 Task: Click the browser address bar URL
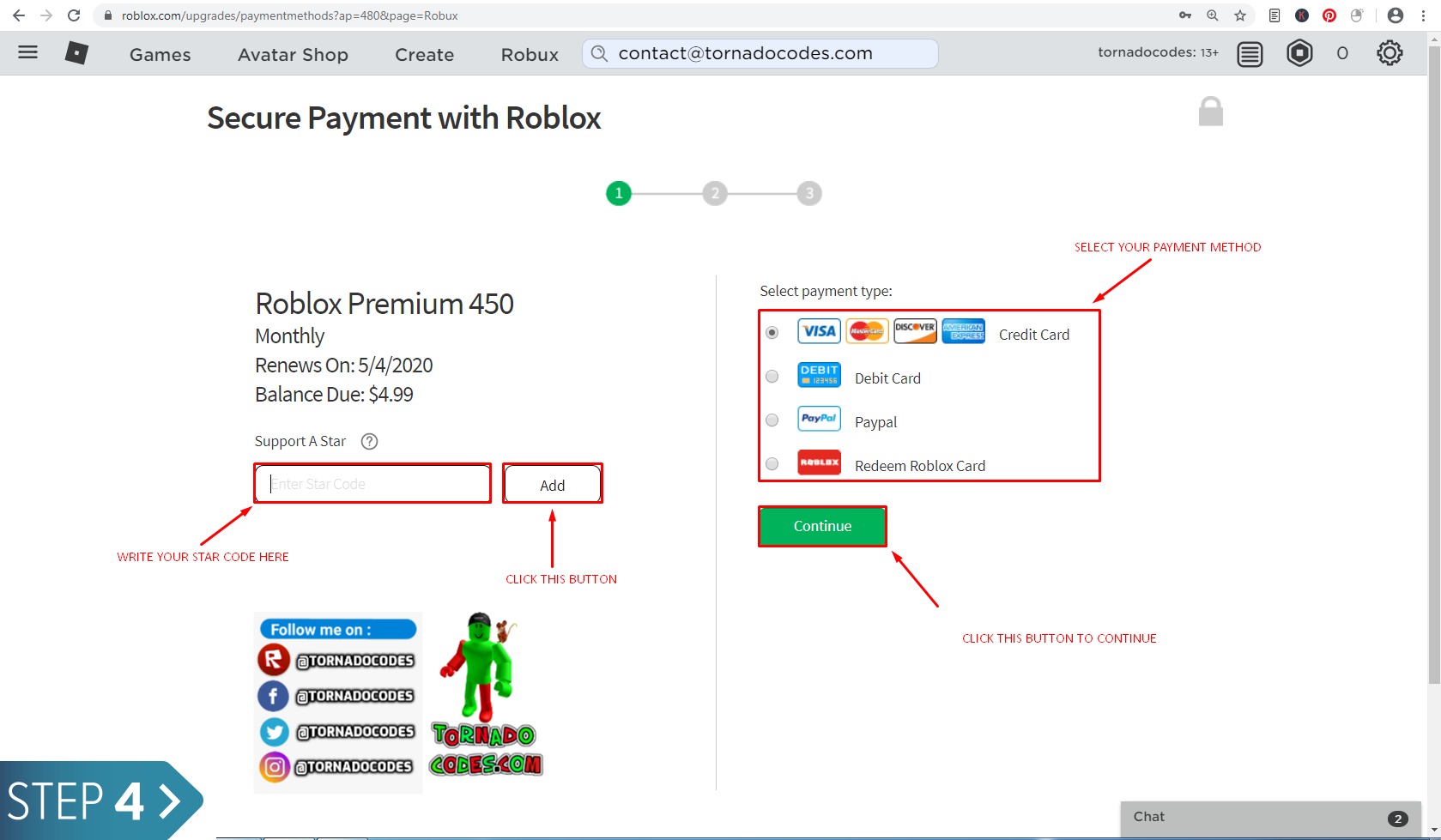(x=289, y=15)
